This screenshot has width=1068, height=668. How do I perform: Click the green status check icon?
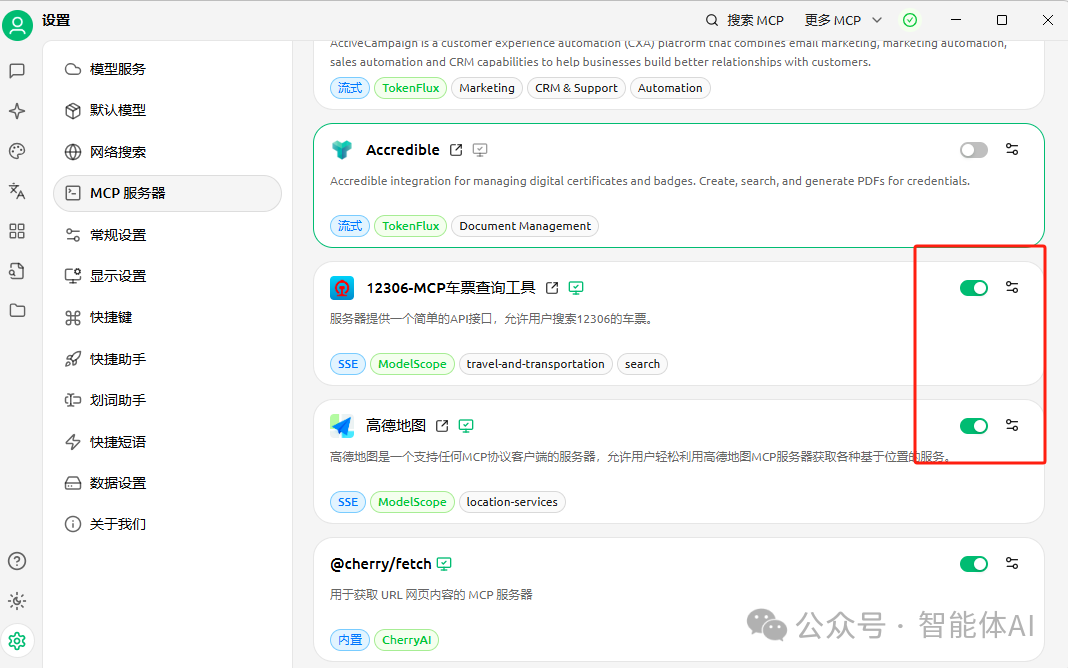coord(910,20)
